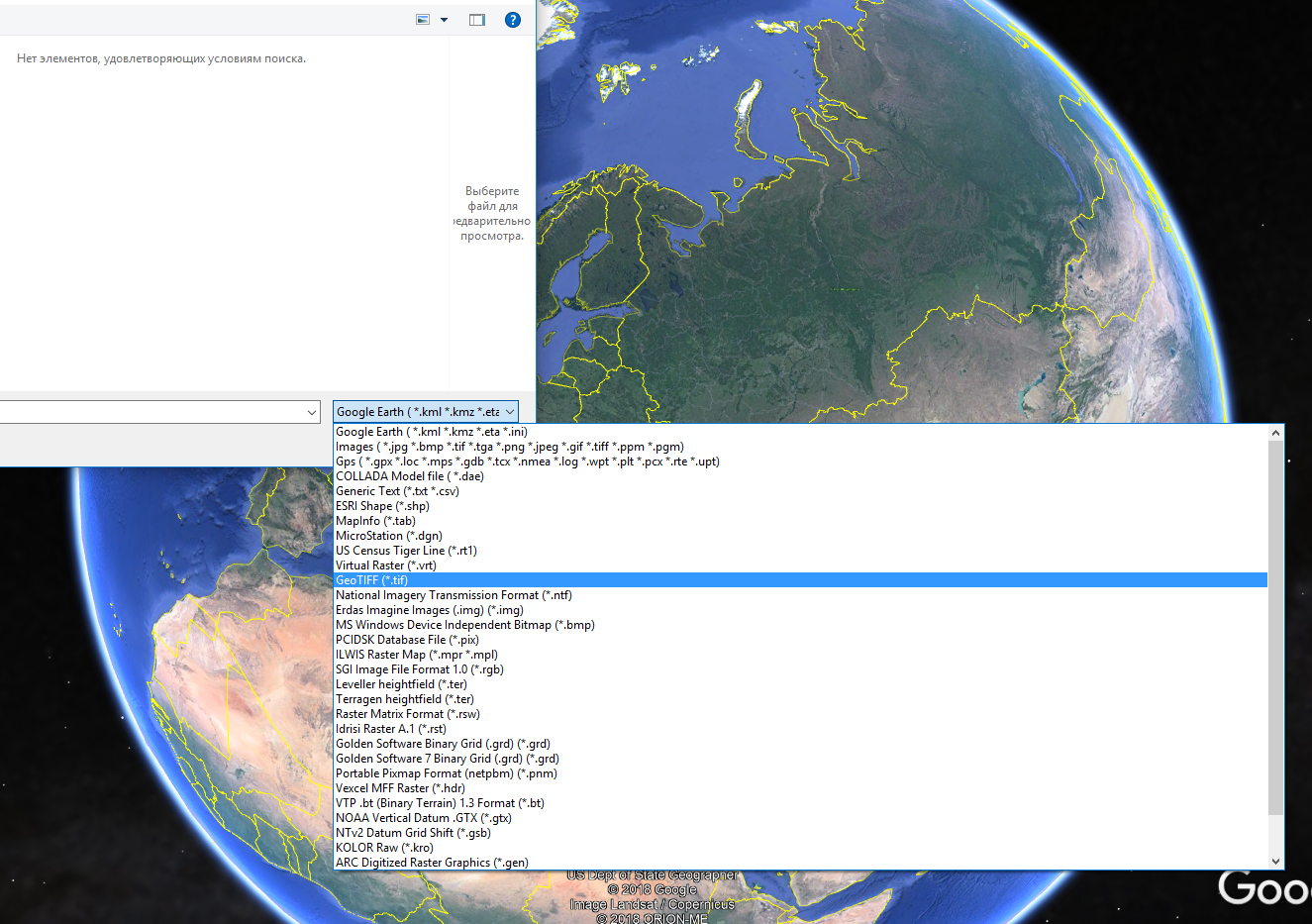Select MapInfo (*.tab) format
1312x924 pixels.
tap(800, 521)
